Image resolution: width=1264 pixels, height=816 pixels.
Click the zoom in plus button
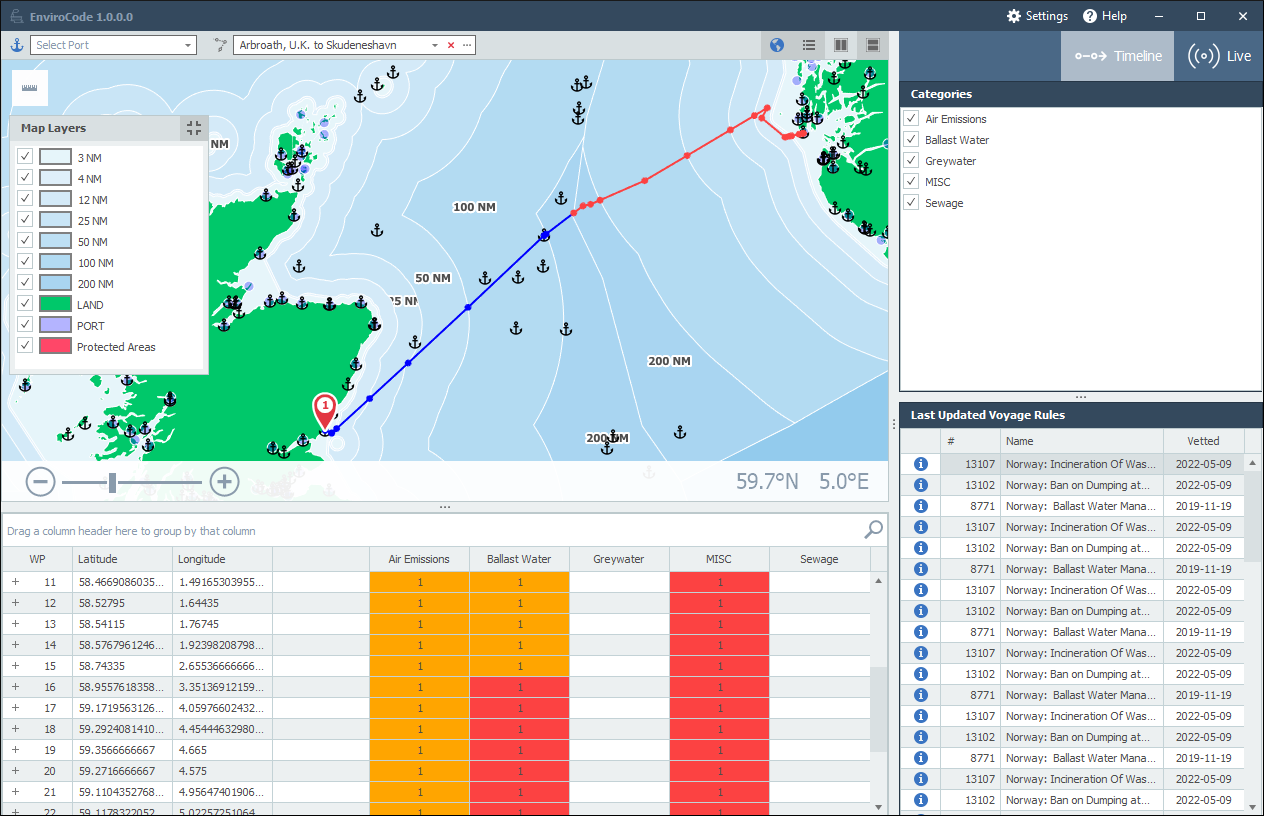click(224, 482)
